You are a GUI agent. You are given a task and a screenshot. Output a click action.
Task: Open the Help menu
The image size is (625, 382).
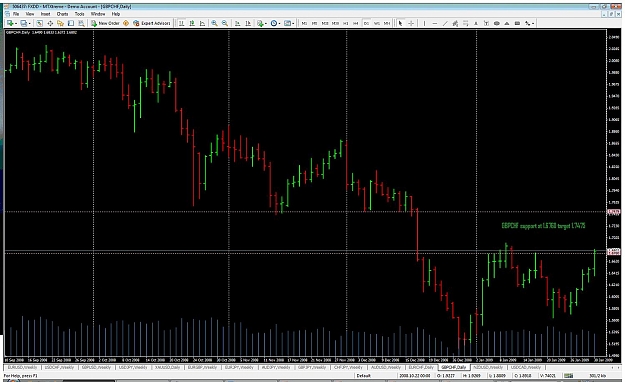[116, 14]
